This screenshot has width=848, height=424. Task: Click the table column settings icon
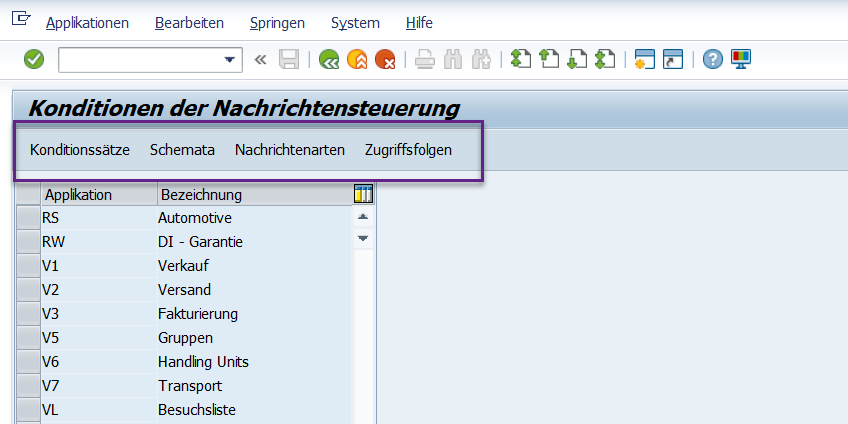[363, 194]
